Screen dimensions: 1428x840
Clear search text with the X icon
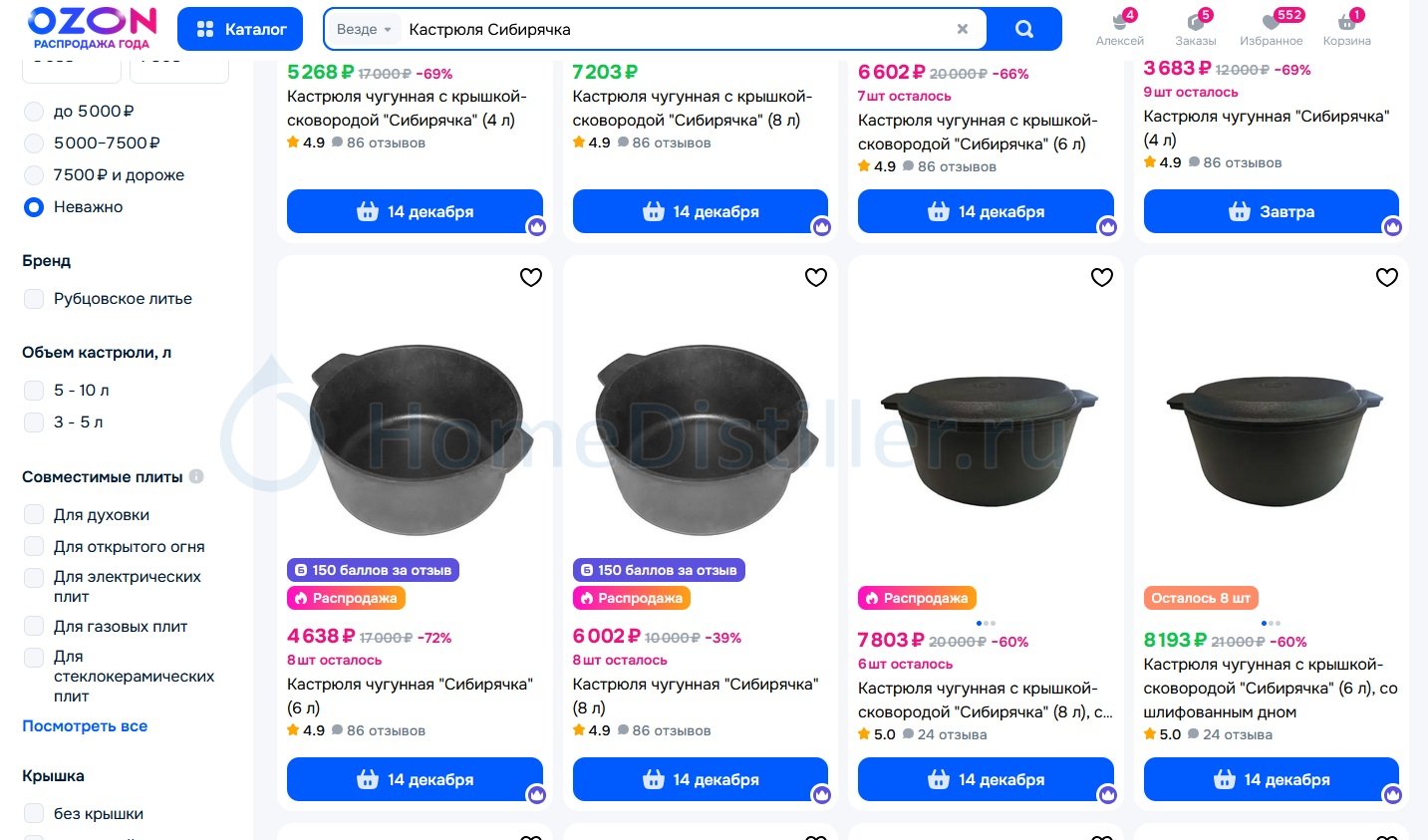coord(962,29)
